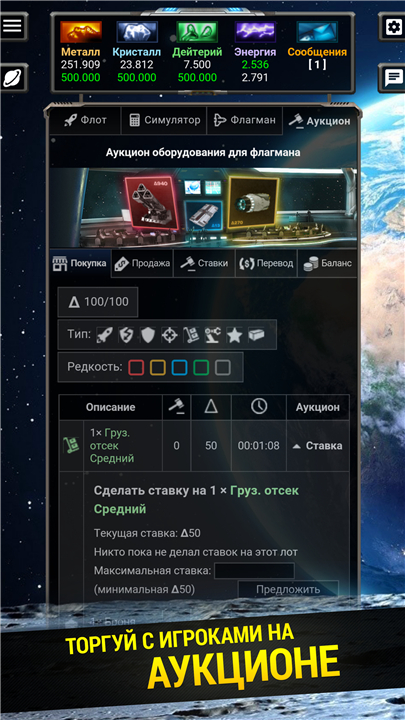Filter by star type icon
405x720 pixels.
(235, 335)
